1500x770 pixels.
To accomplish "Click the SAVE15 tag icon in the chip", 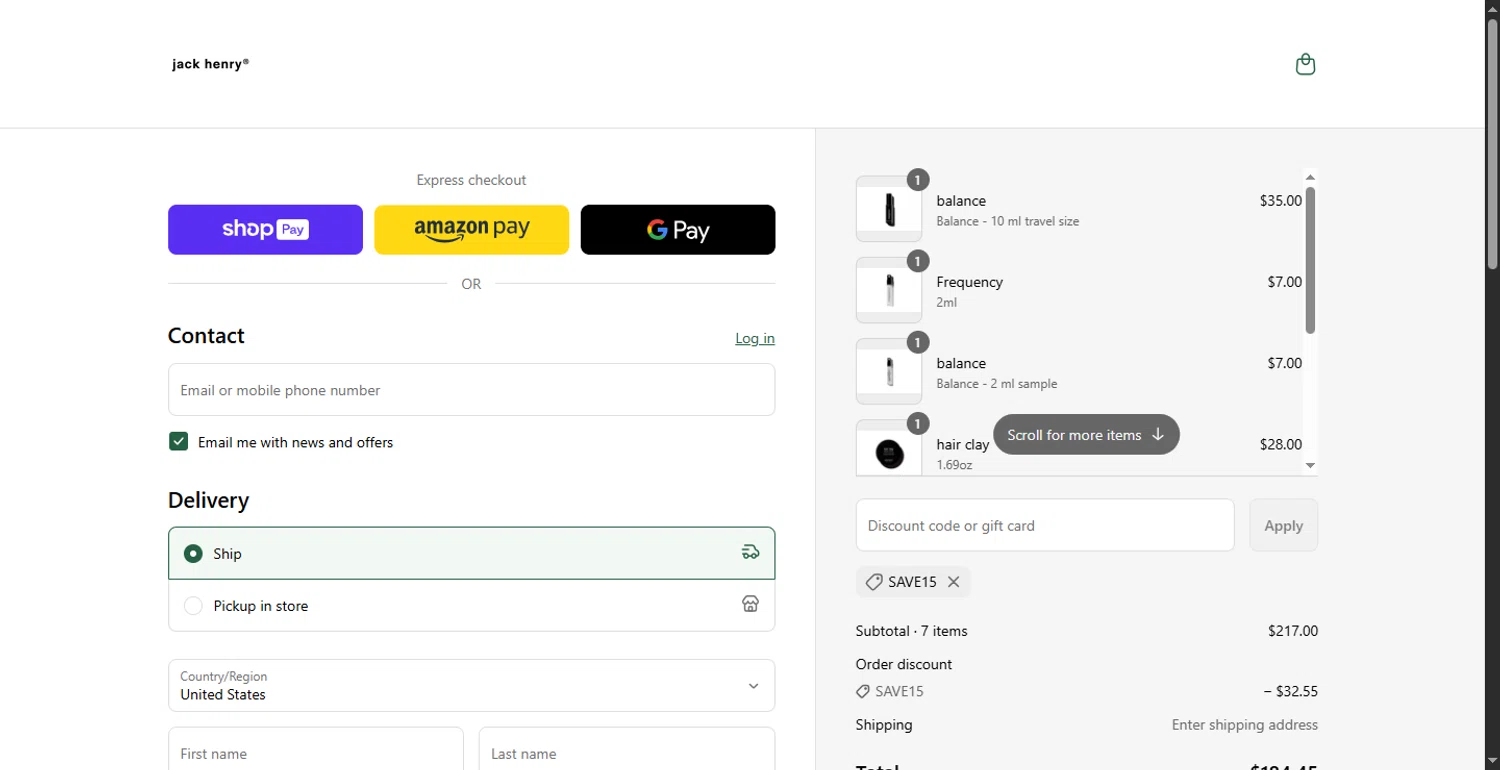I will click(x=874, y=582).
